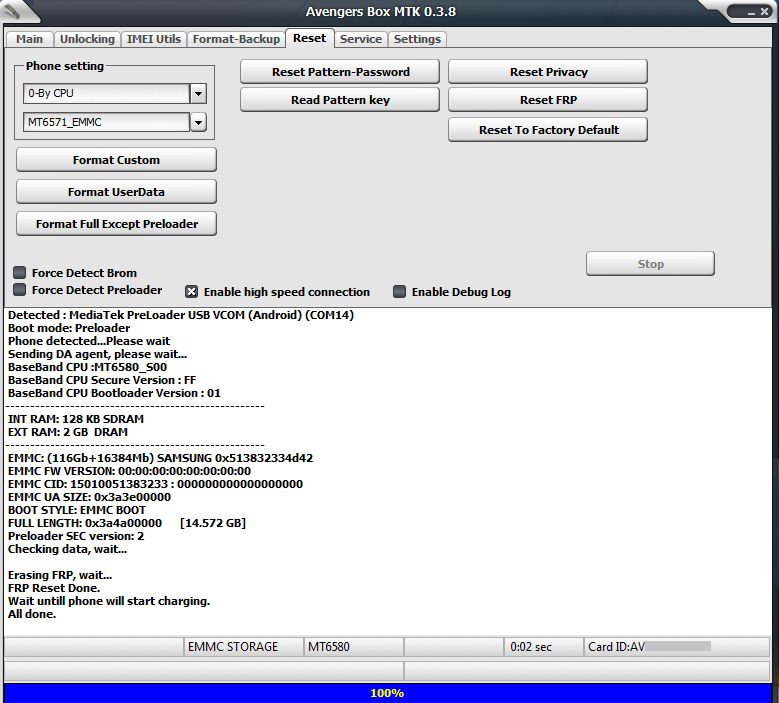Click the MT6571_EMMC combo box field
The image size is (779, 703).
click(x=106, y=122)
